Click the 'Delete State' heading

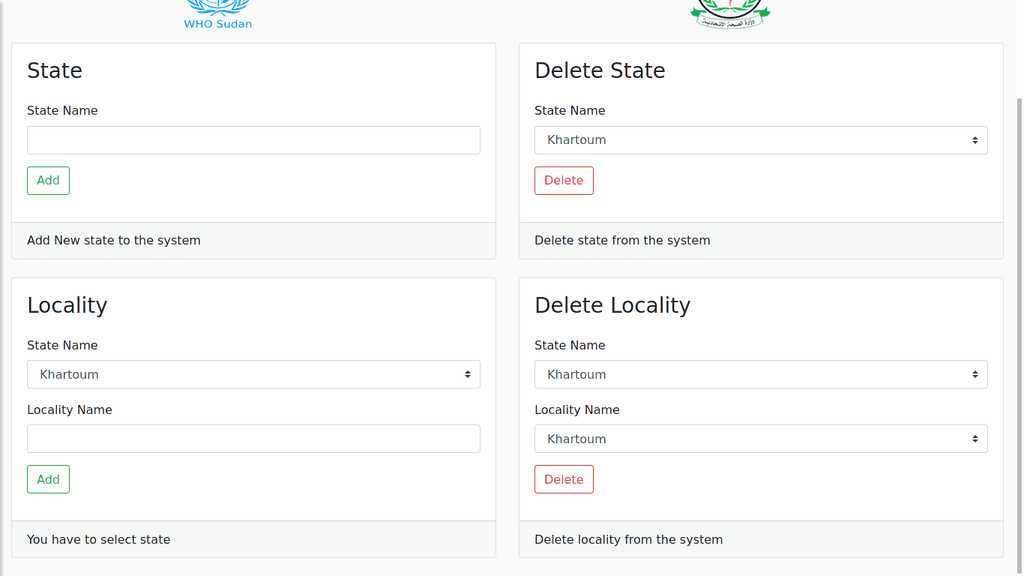(x=600, y=71)
